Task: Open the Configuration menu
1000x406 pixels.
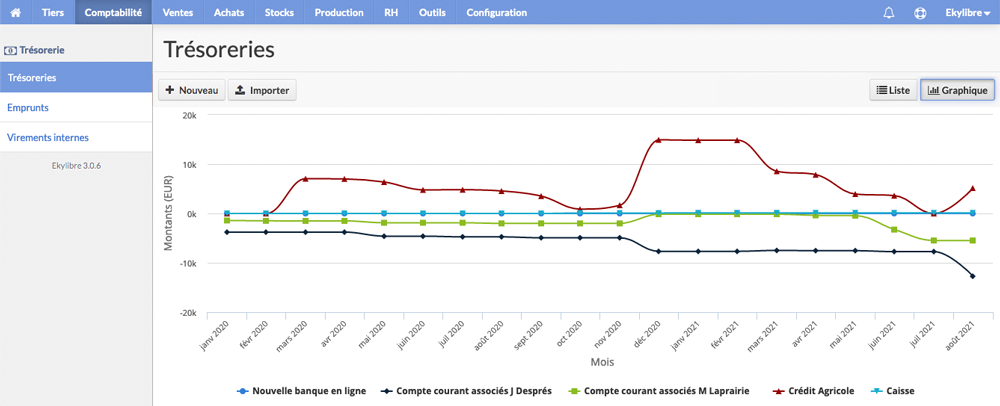Action: 497,13
